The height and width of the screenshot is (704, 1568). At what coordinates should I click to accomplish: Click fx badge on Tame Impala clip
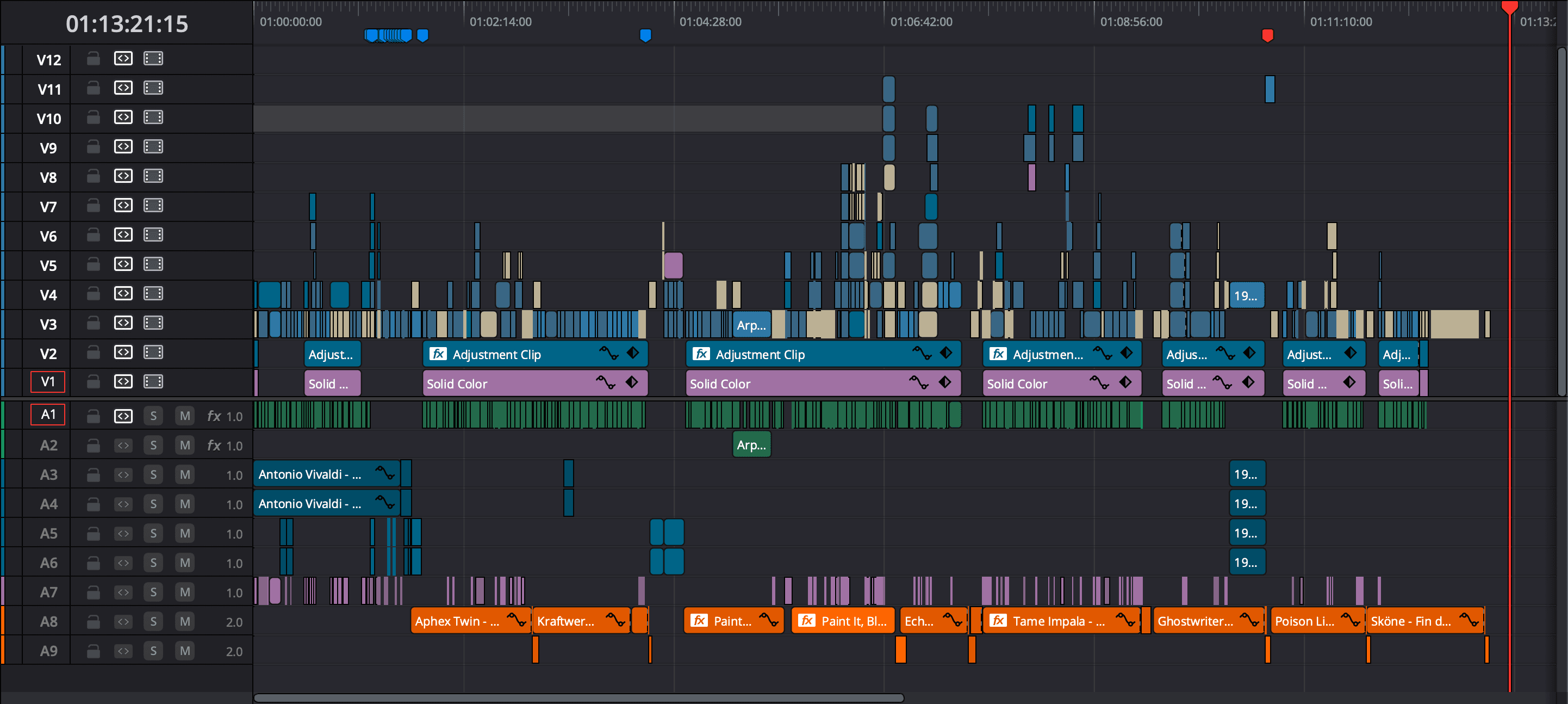pos(998,621)
